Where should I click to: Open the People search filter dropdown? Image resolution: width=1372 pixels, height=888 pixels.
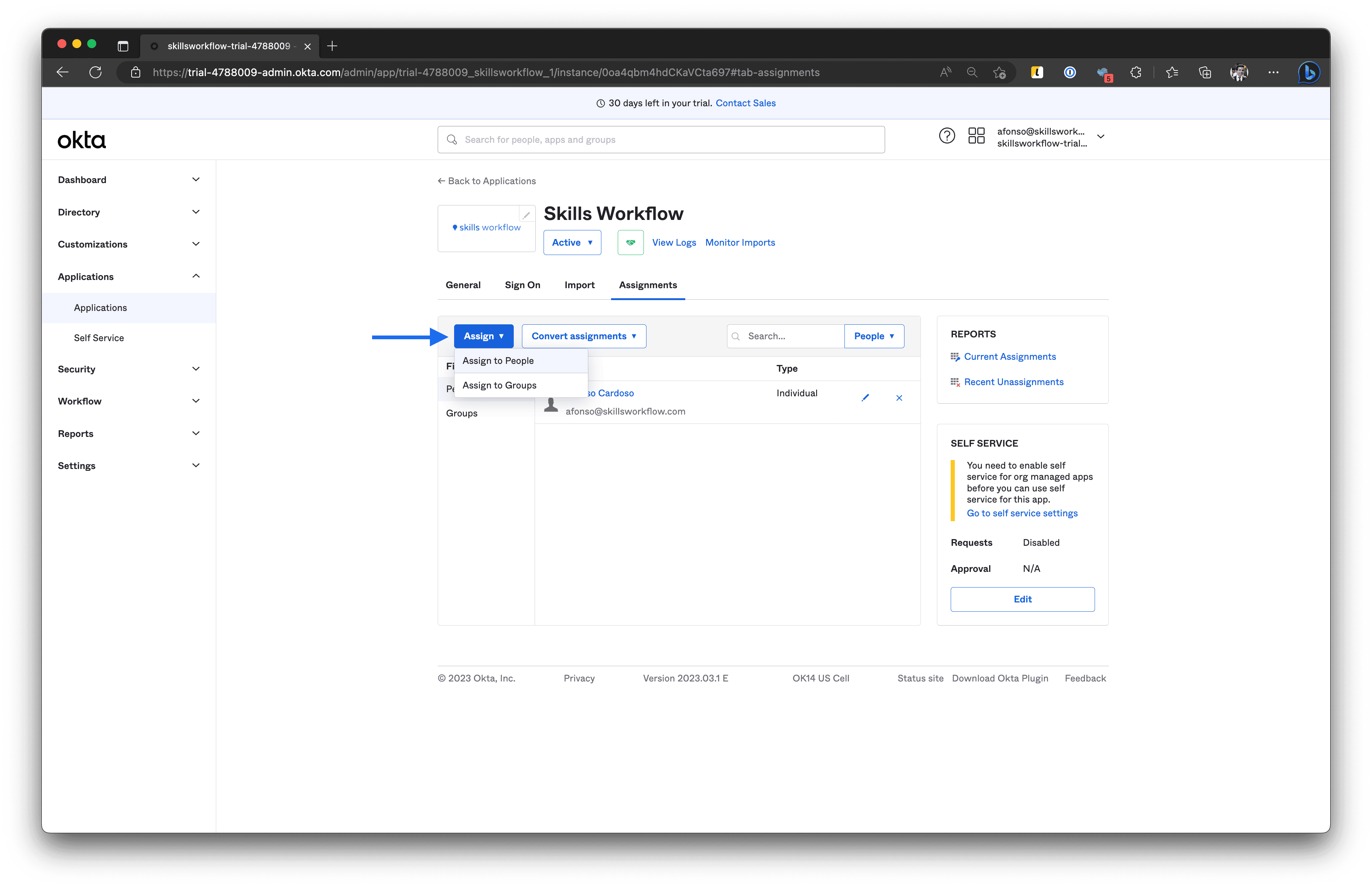tap(874, 336)
